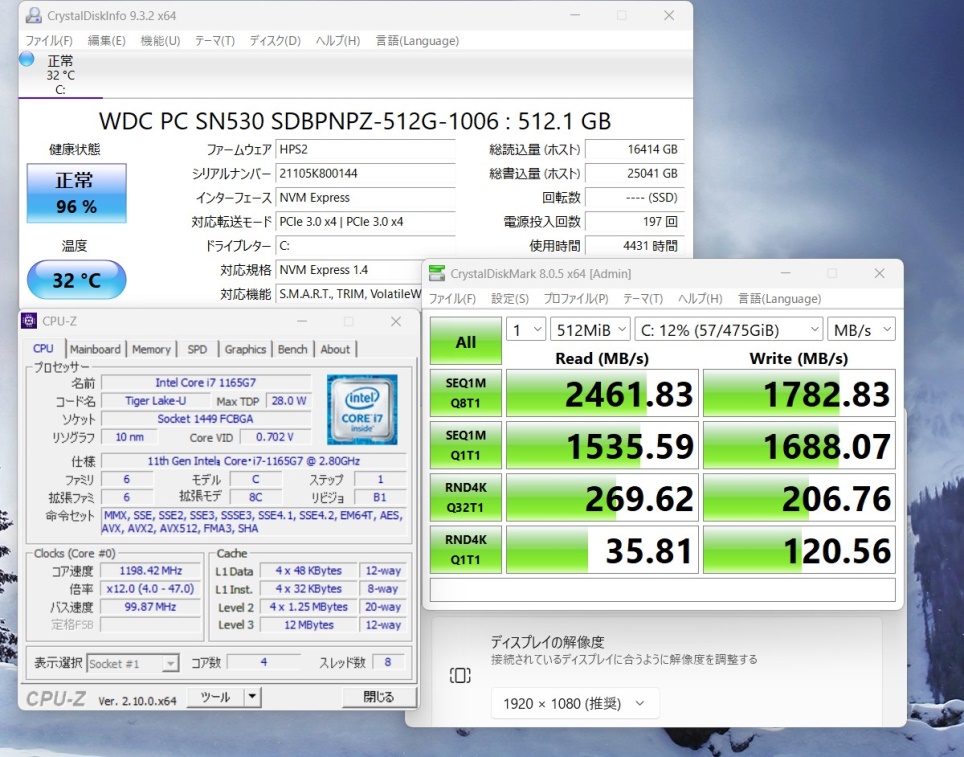Open the ツール dropdown arrow in CPU-Z
This screenshot has height=757, width=964.
[x=252, y=697]
